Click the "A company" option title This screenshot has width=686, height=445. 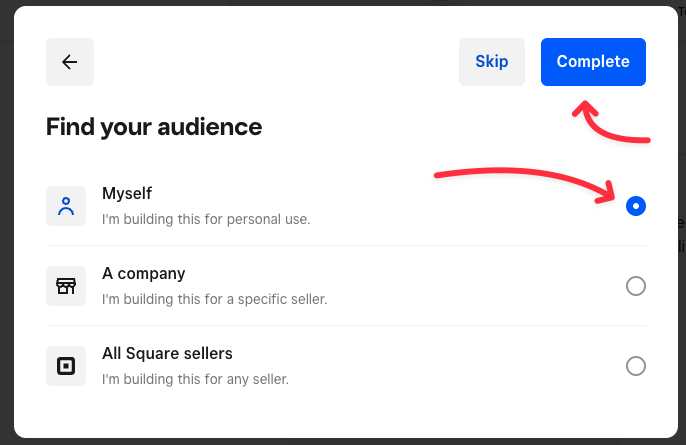pos(144,273)
